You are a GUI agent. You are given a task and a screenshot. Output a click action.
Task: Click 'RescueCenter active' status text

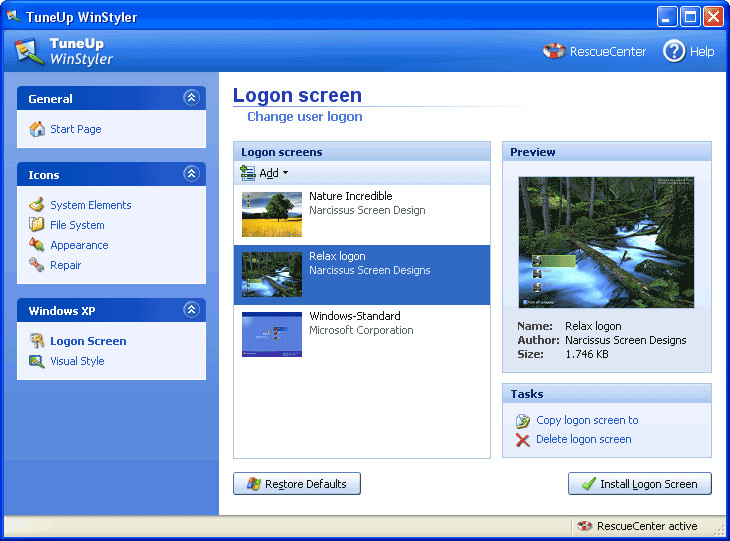click(x=647, y=526)
